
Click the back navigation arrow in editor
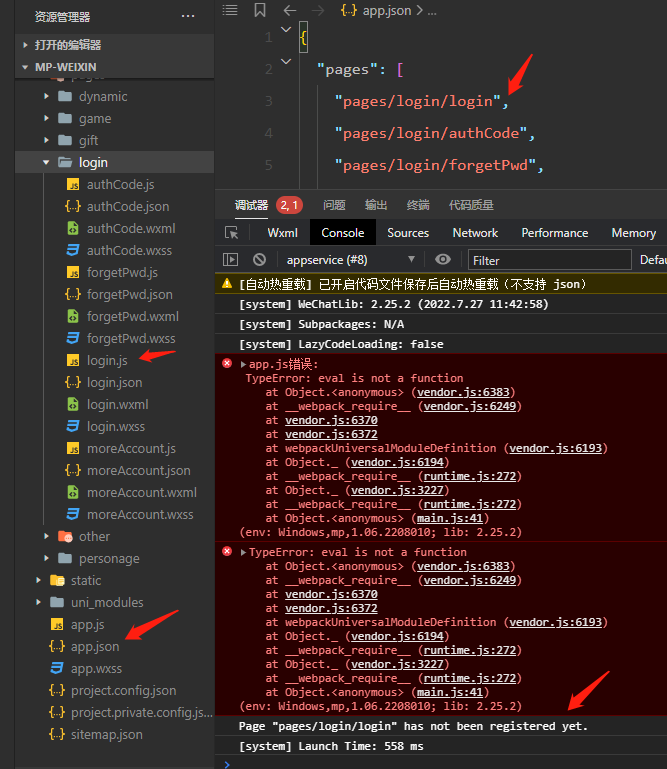[x=289, y=10]
